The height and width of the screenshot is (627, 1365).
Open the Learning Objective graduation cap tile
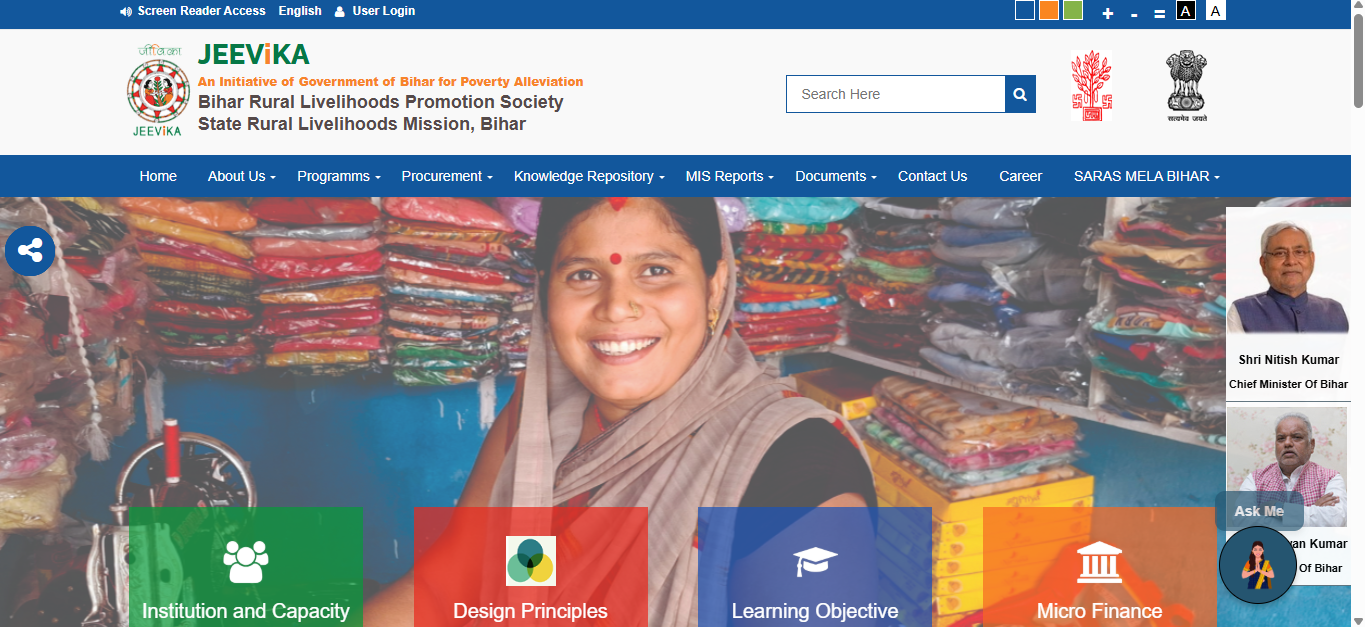(x=815, y=562)
